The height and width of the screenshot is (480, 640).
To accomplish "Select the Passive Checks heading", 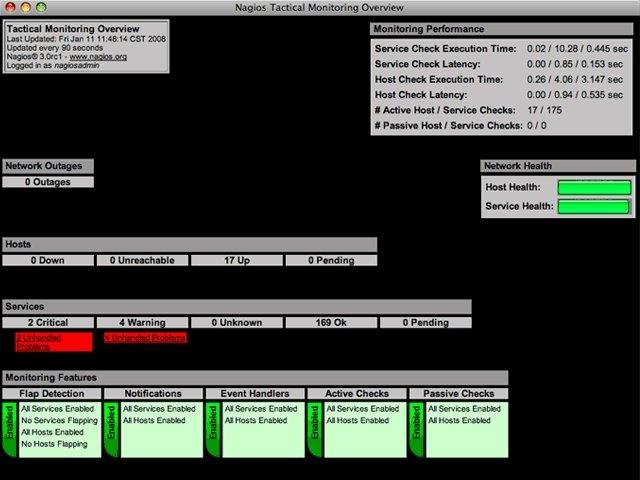I will pos(458,393).
